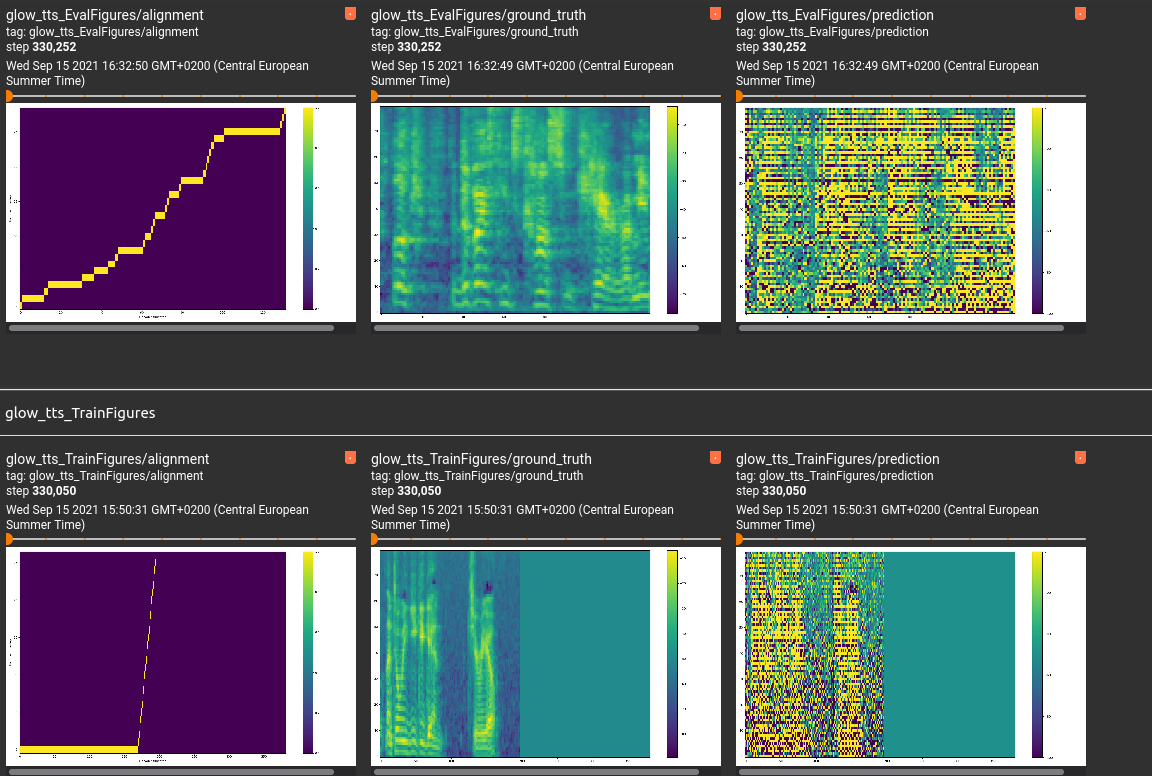Screen dimensions: 1152x776
Task: Click the step slider on EvalFigures ground_truth card
Action: [x=545, y=95]
